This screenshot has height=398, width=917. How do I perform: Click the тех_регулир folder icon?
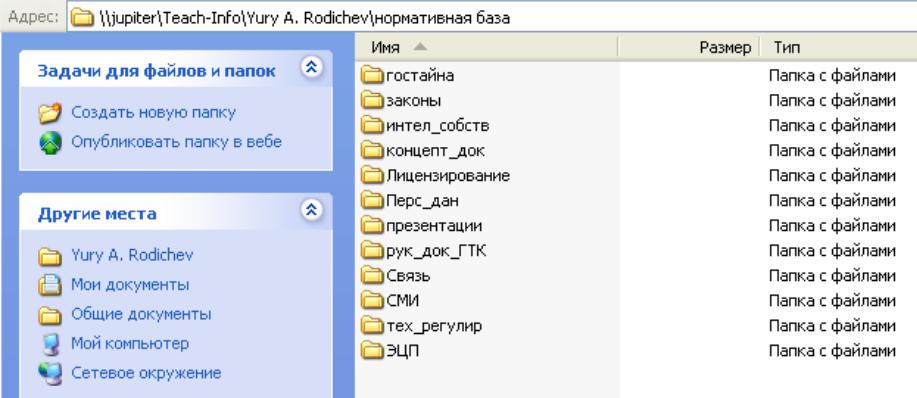click(x=371, y=326)
